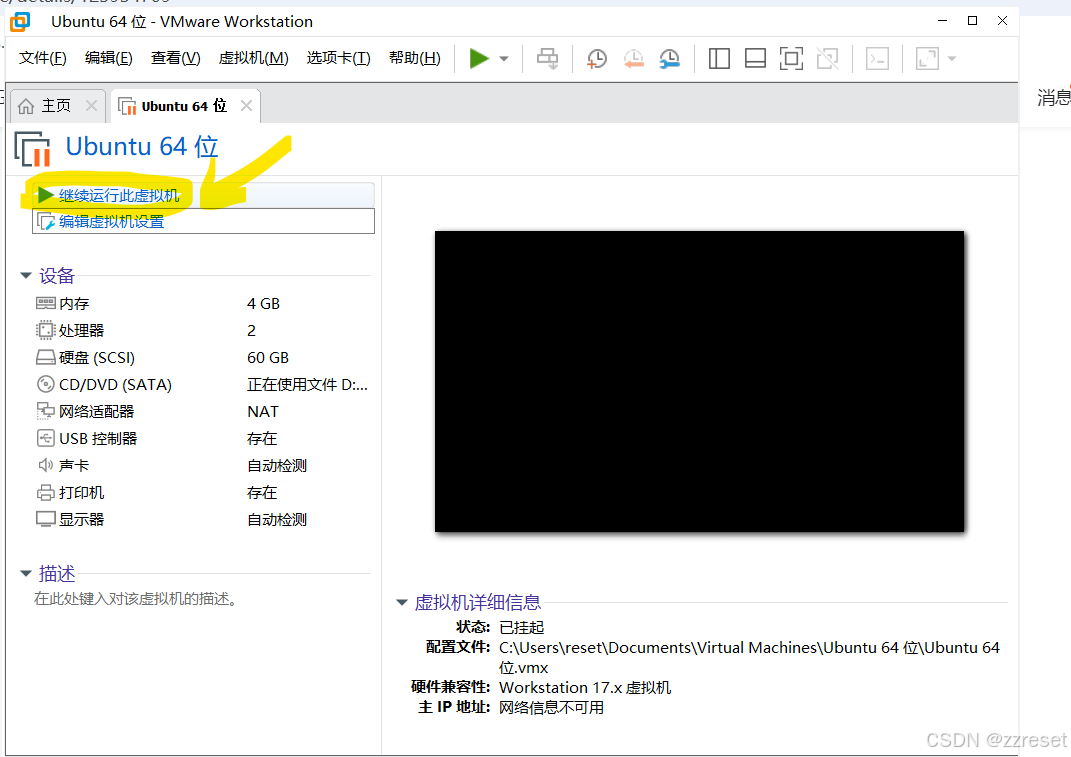Revert to snapshot using the orange arrow clock icon
This screenshot has height=757, width=1071.
(x=633, y=59)
